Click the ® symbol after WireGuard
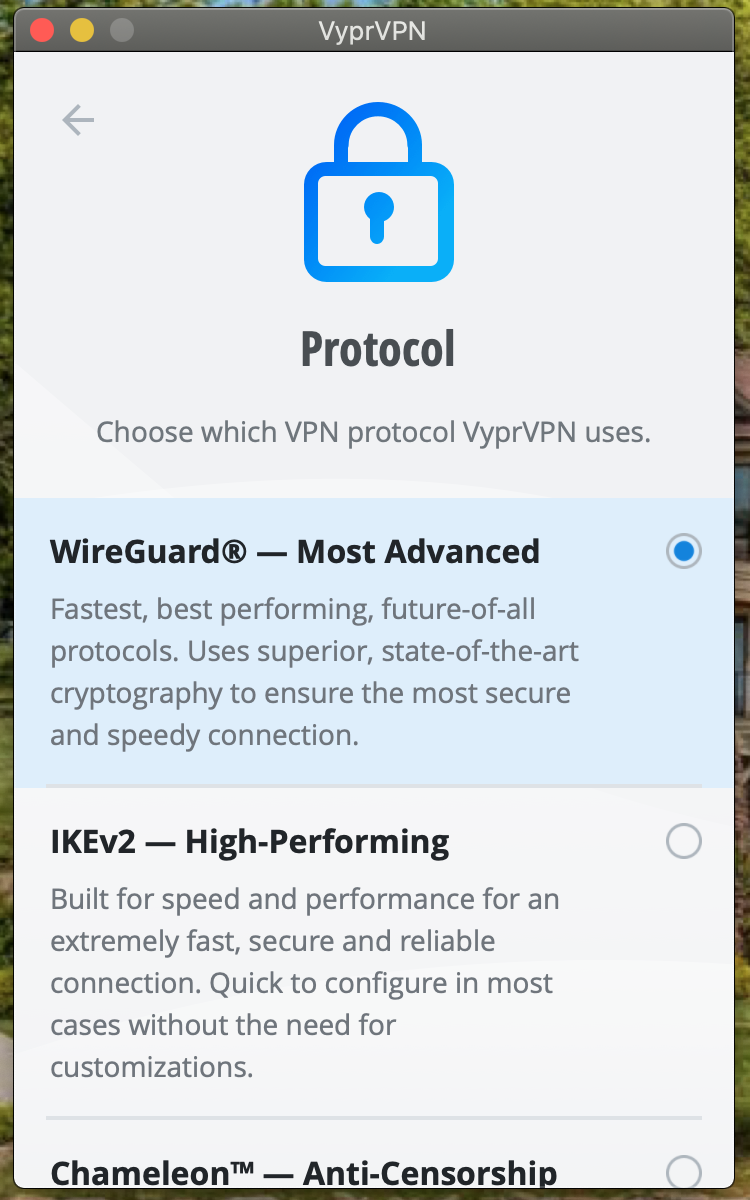This screenshot has height=1200, width=750. pos(235,550)
